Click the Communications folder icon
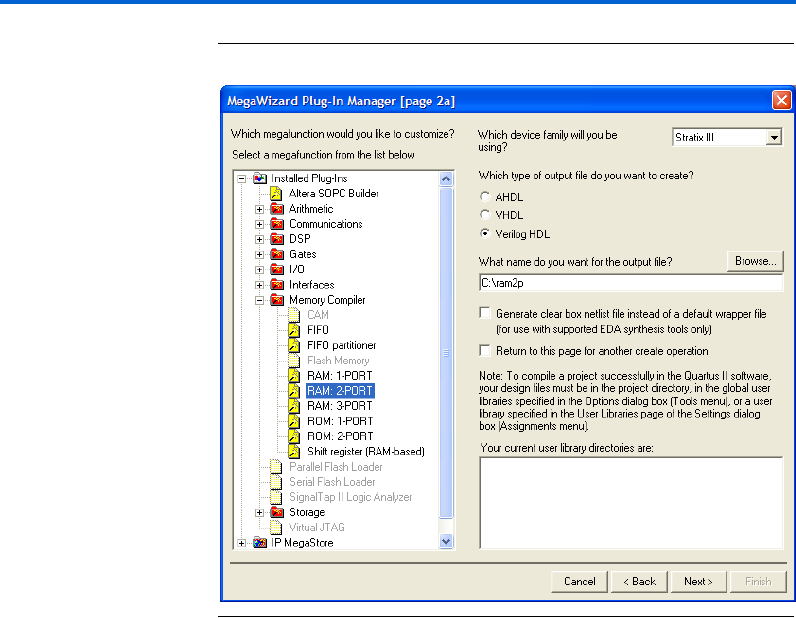This screenshot has height=618, width=796. tap(277, 224)
